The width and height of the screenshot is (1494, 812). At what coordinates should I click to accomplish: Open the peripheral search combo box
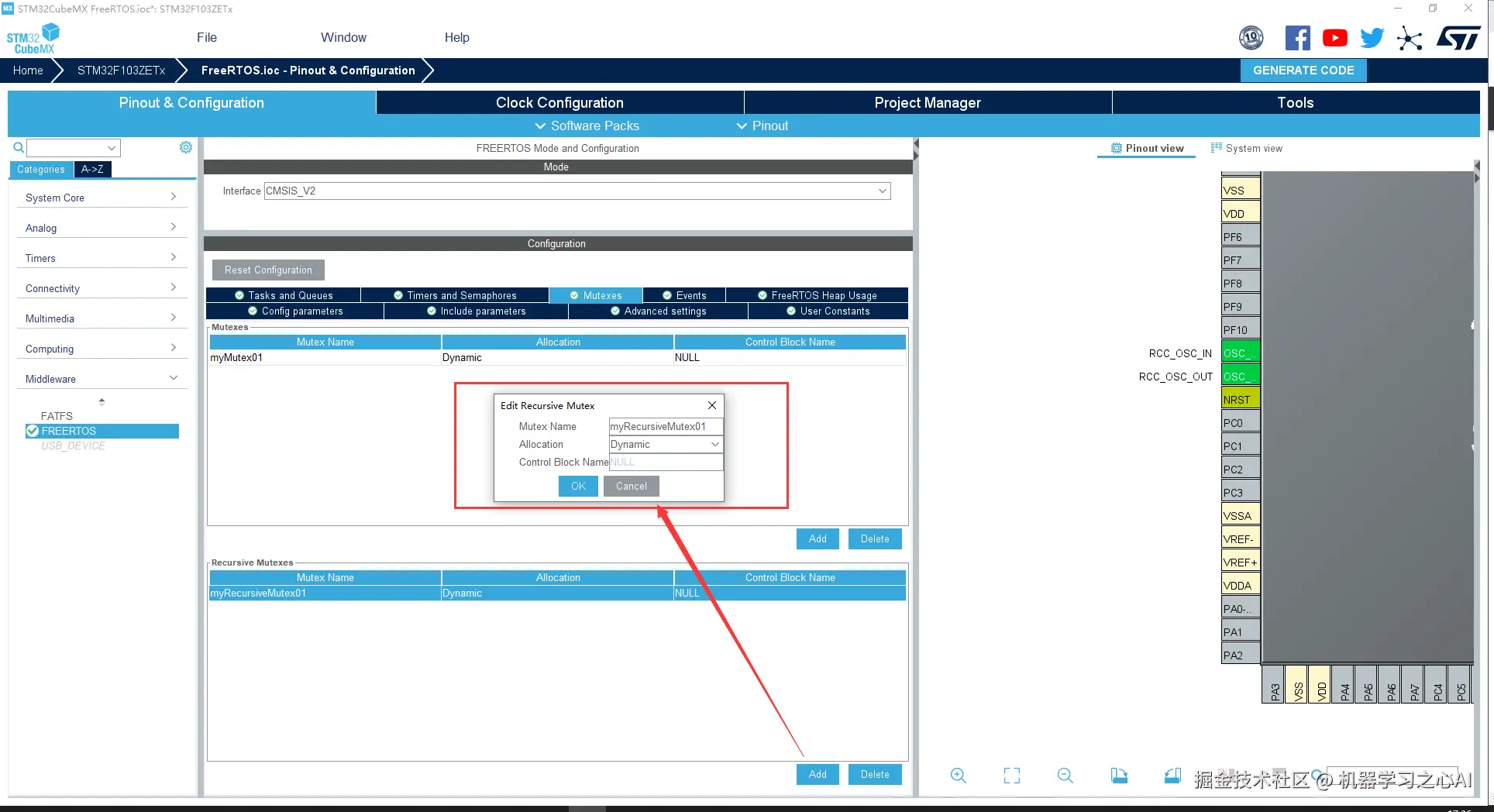click(x=74, y=147)
